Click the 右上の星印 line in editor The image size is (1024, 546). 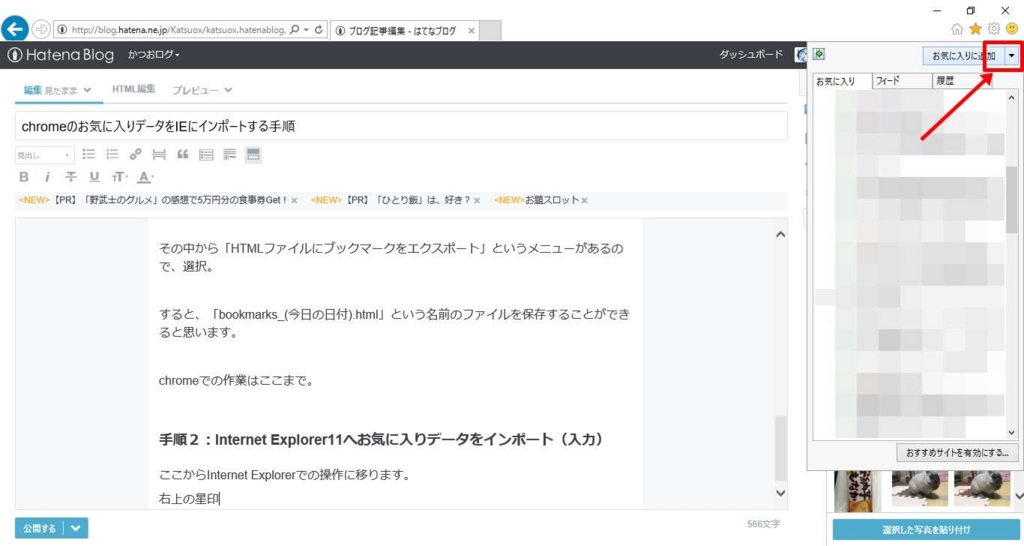[189, 499]
